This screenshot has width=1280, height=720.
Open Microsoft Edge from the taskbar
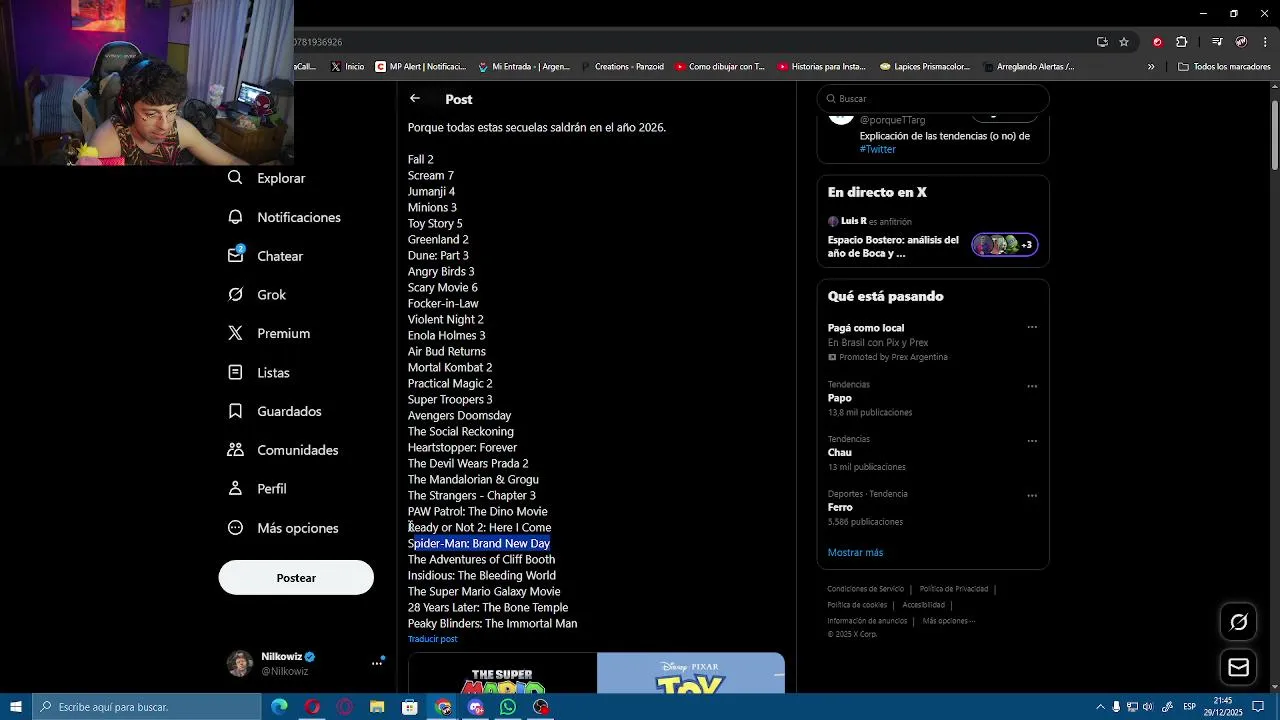(x=279, y=707)
